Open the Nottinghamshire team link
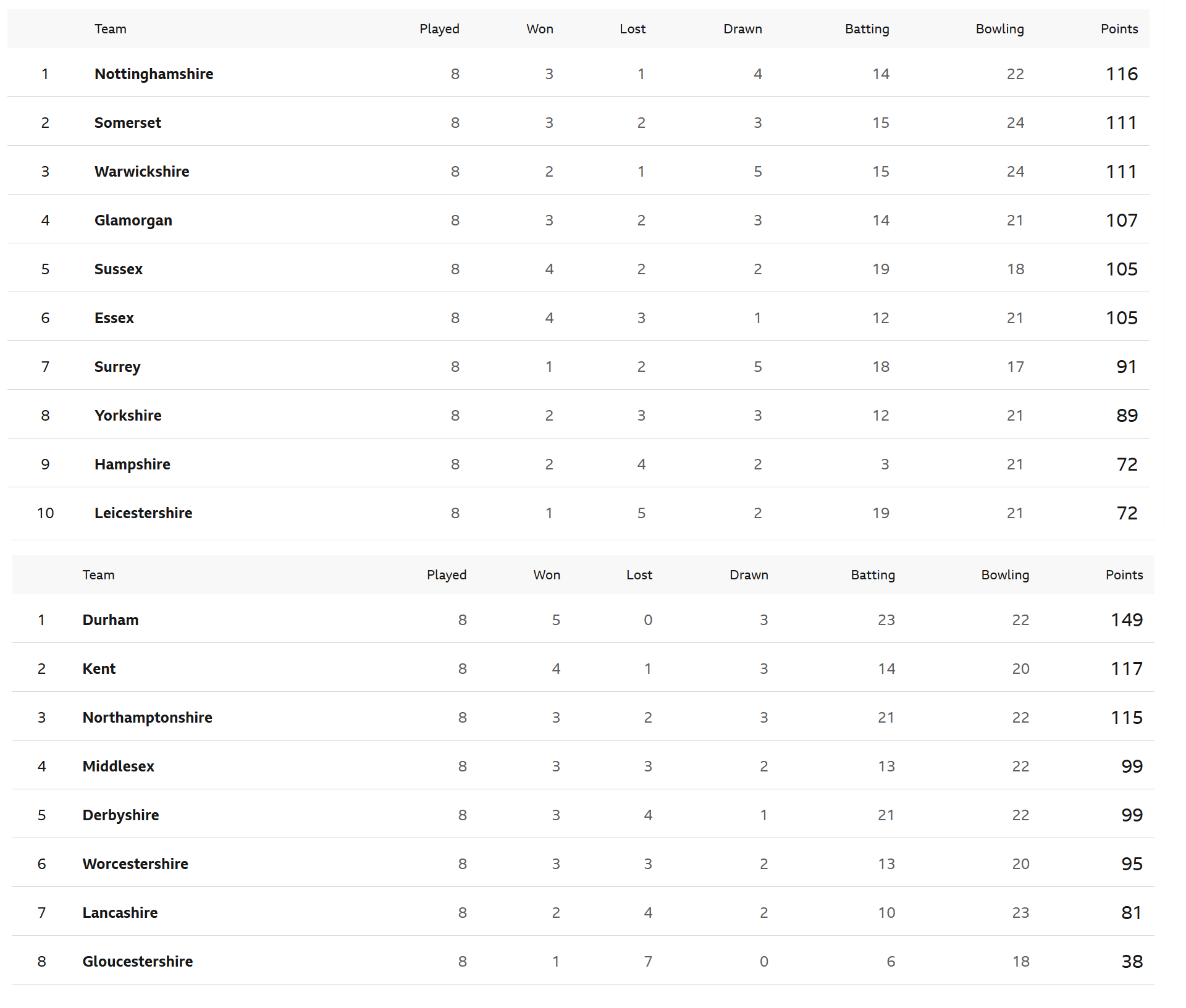Image resolution: width=1186 pixels, height=1008 pixels. pyautogui.click(x=154, y=74)
